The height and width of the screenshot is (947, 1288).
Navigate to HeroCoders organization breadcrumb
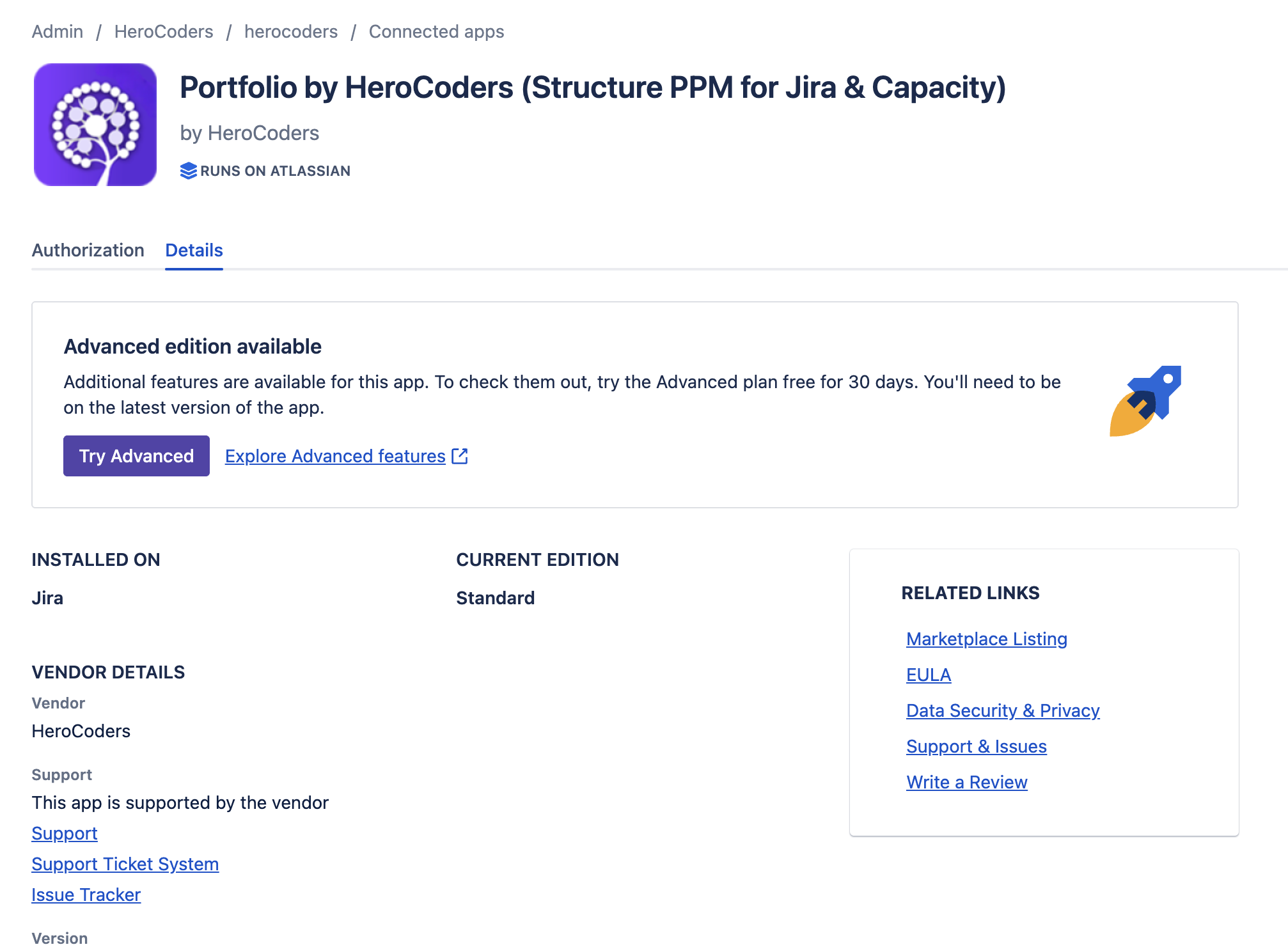164,31
